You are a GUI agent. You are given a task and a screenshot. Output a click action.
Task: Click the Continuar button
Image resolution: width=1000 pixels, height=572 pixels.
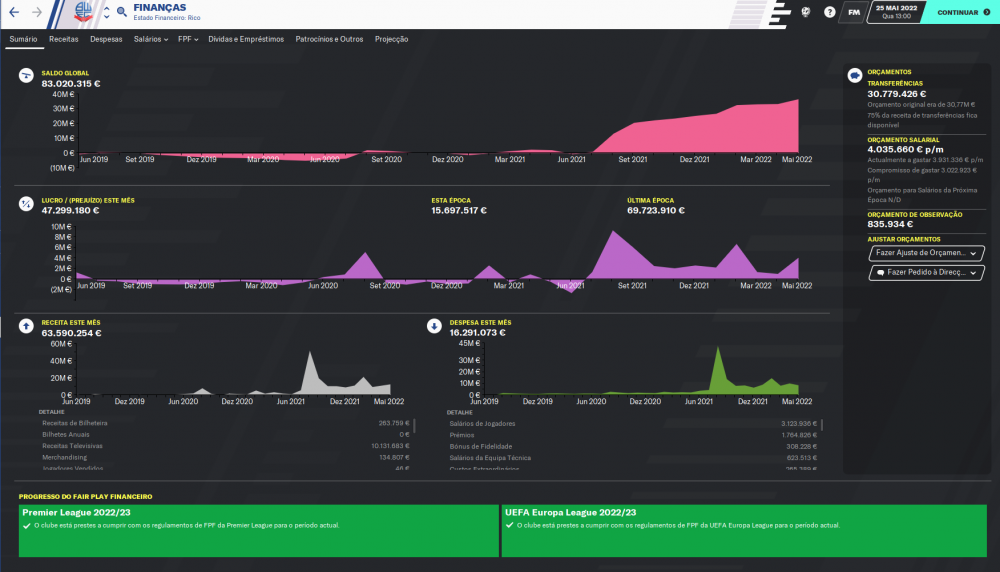point(962,12)
